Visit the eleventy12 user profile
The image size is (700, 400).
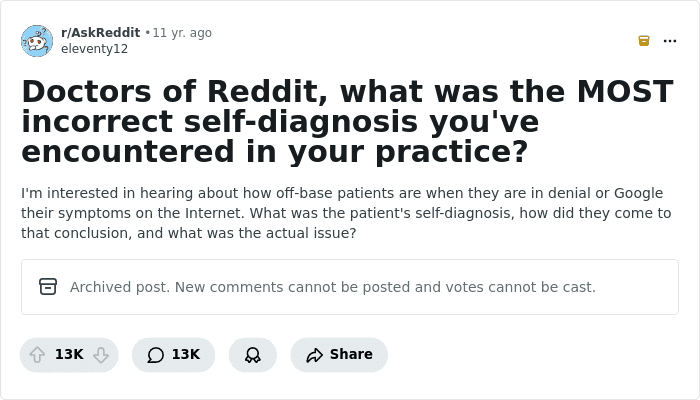pos(94,49)
